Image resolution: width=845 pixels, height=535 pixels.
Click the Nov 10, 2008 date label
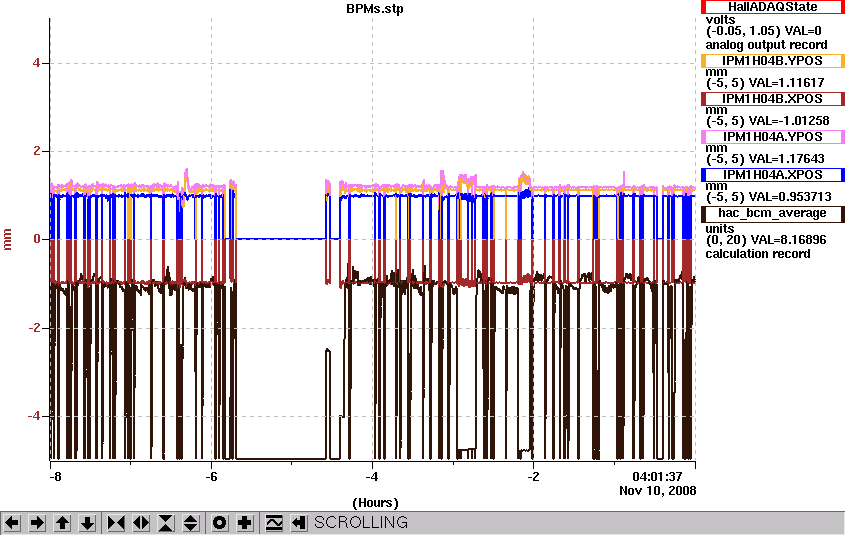(657, 491)
